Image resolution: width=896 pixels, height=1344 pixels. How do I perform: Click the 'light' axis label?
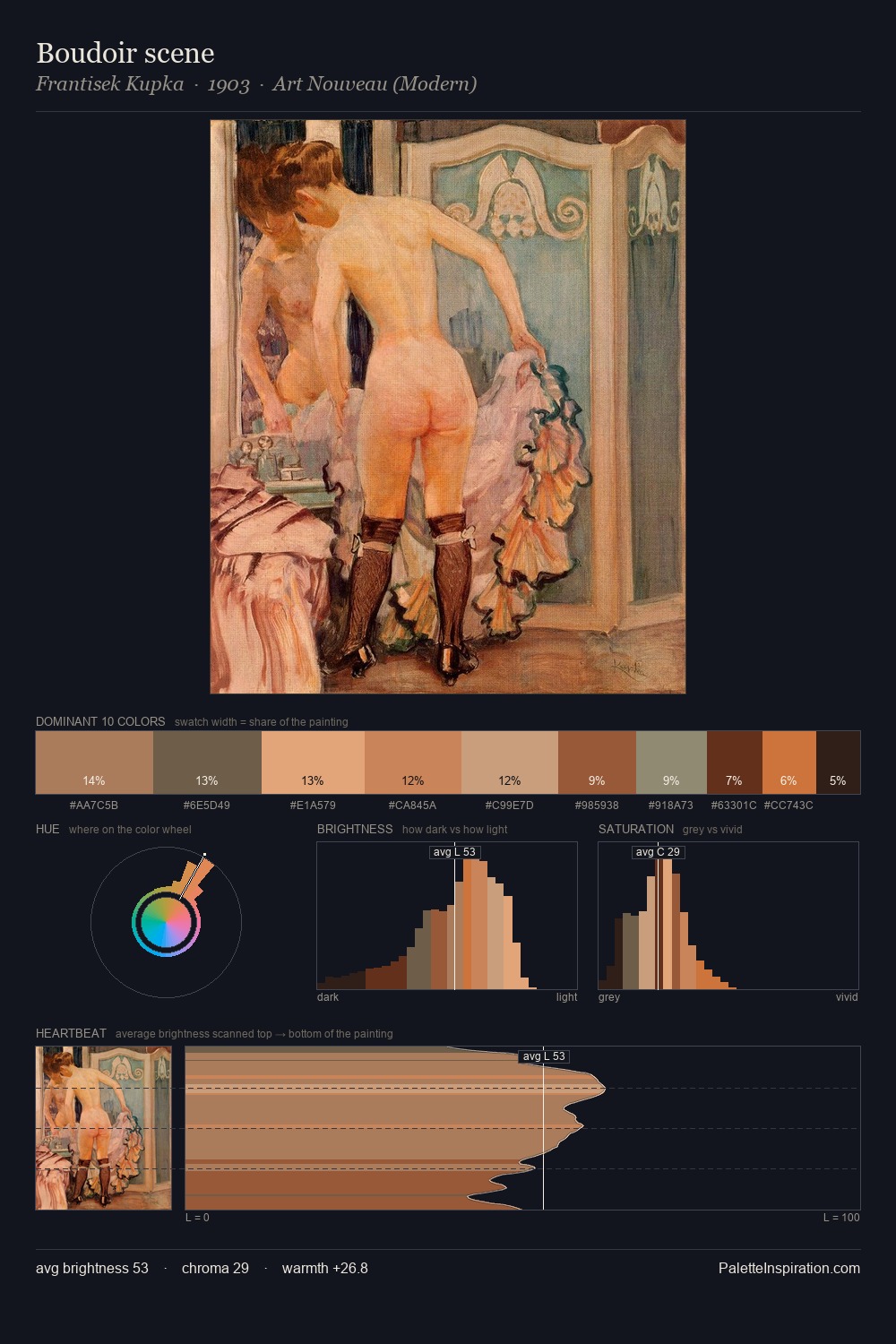tap(567, 997)
